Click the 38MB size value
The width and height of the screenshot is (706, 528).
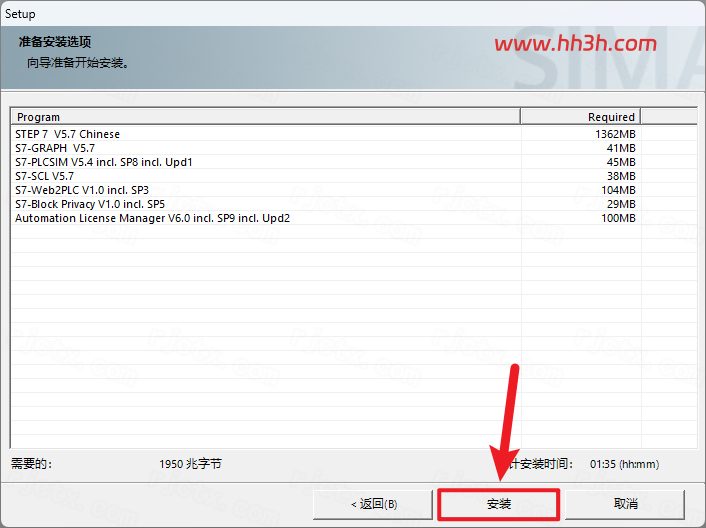pyautogui.click(x=621, y=176)
